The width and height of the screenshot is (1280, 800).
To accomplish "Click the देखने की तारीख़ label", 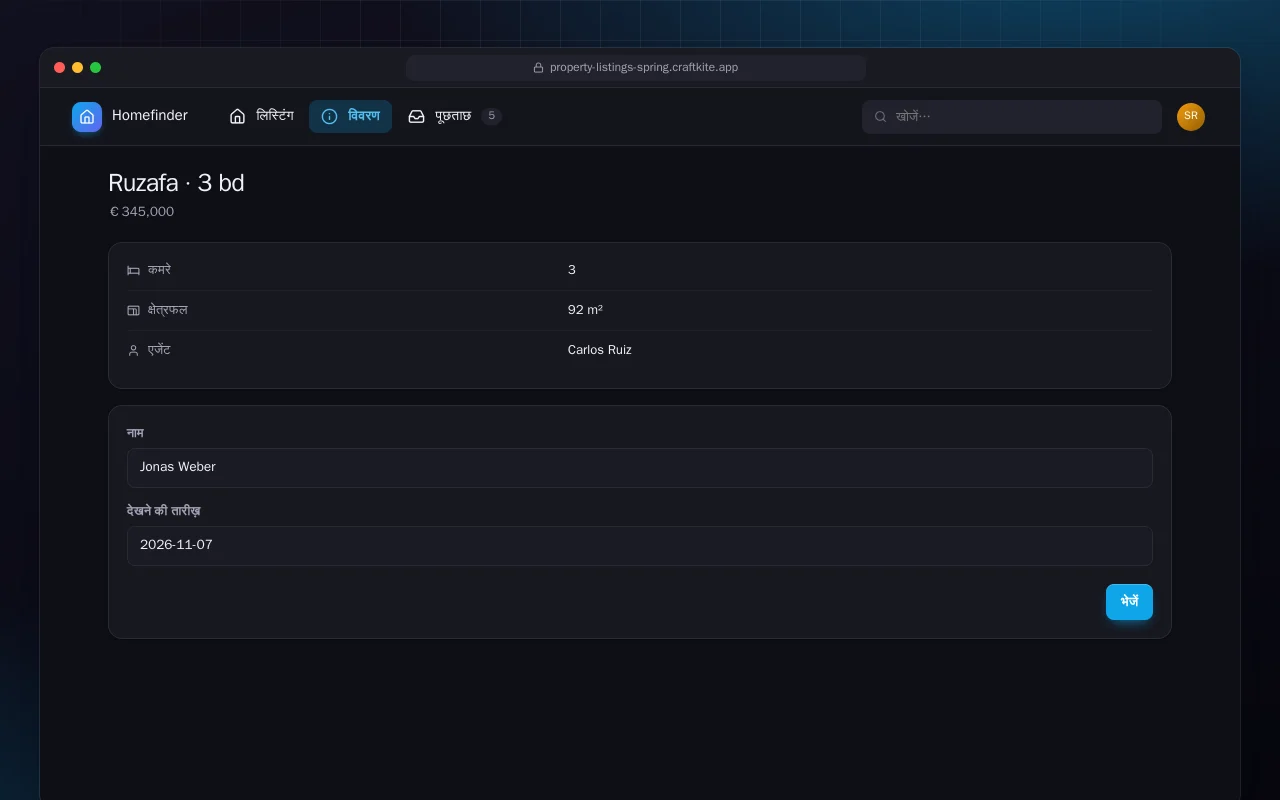I will click(164, 511).
